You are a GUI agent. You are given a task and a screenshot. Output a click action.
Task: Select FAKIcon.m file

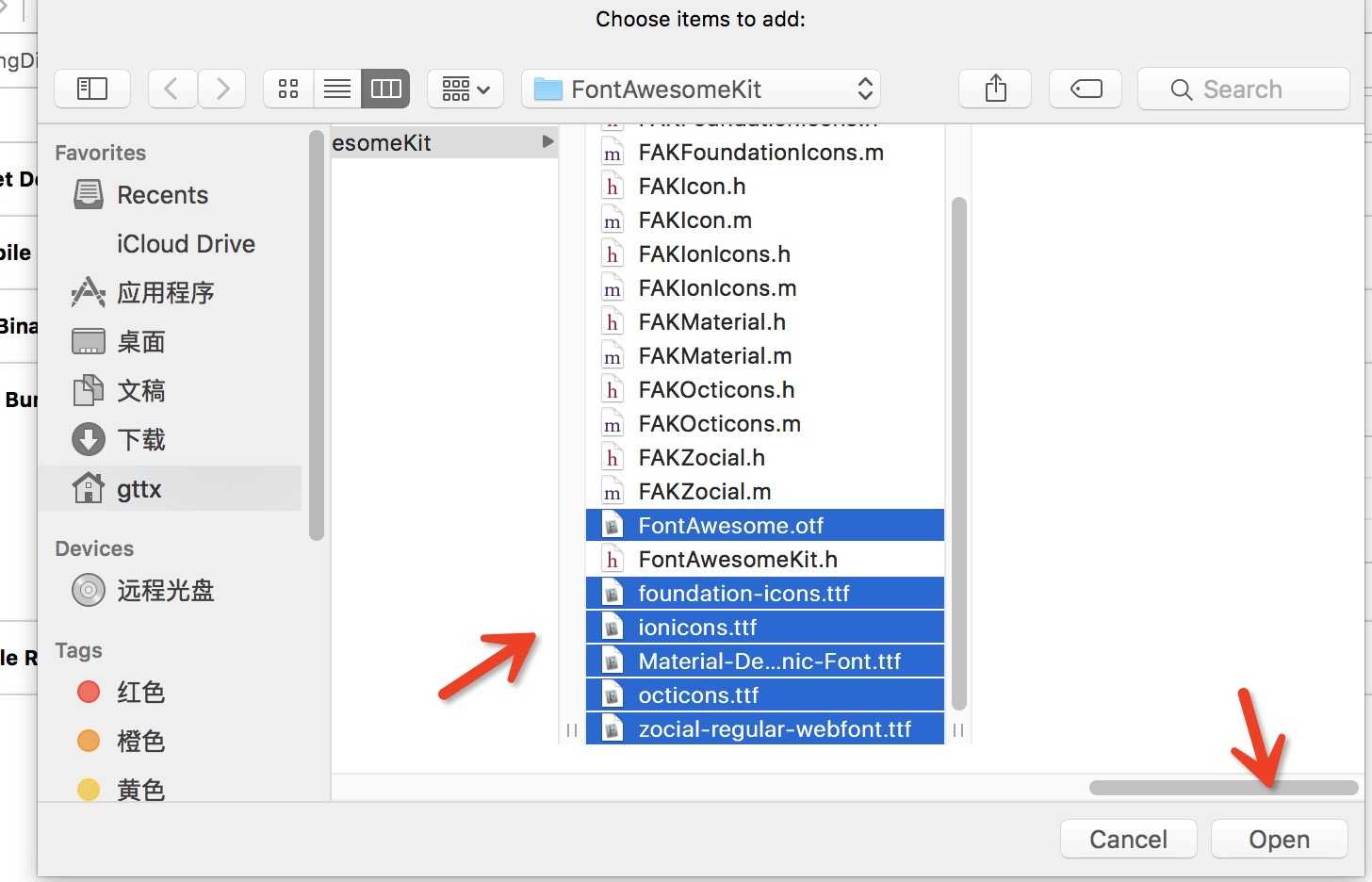[764, 220]
